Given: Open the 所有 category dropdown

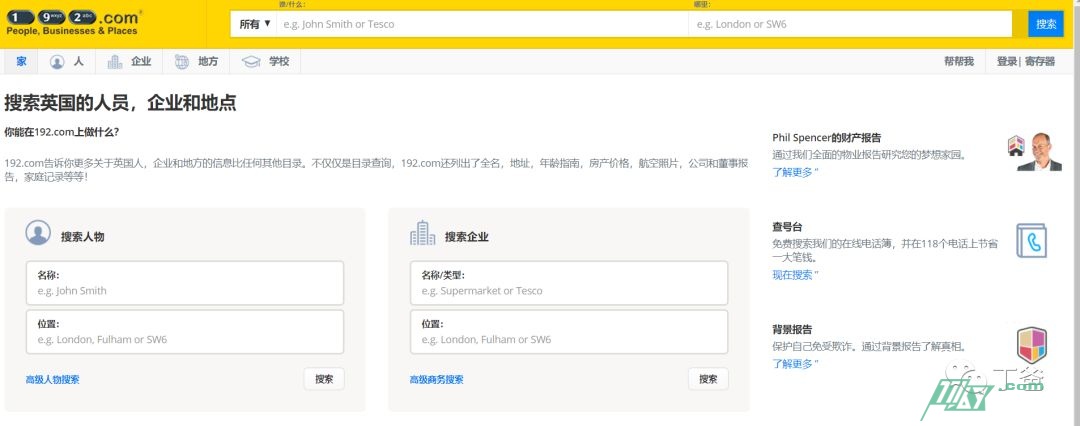Looking at the screenshot, I should click(254, 24).
